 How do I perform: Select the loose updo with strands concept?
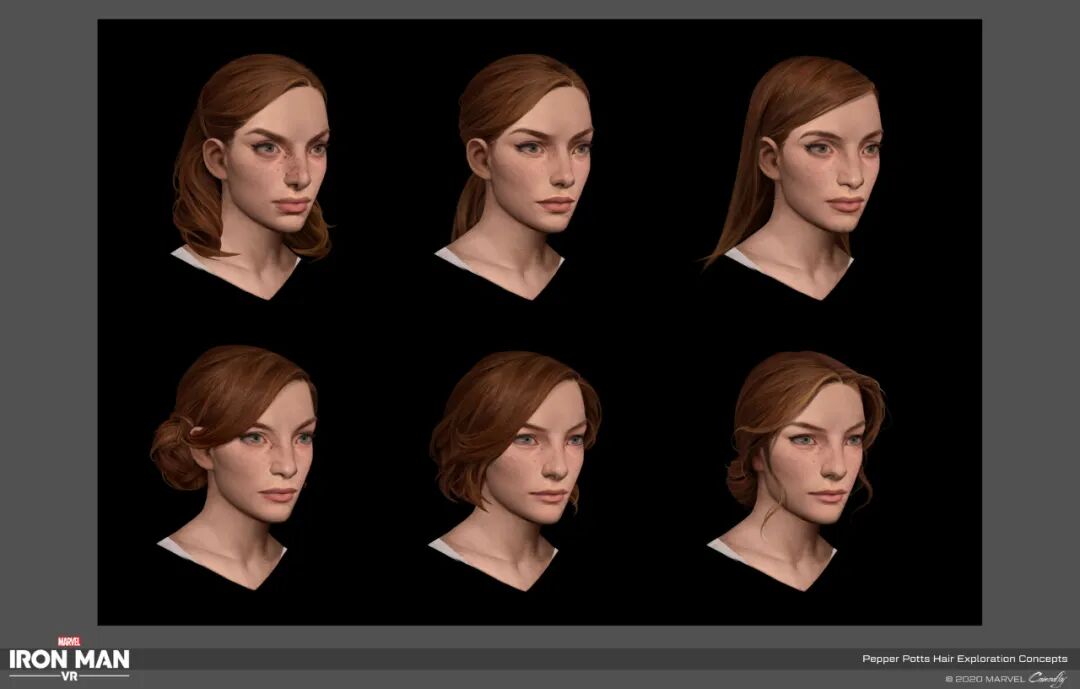(796, 471)
